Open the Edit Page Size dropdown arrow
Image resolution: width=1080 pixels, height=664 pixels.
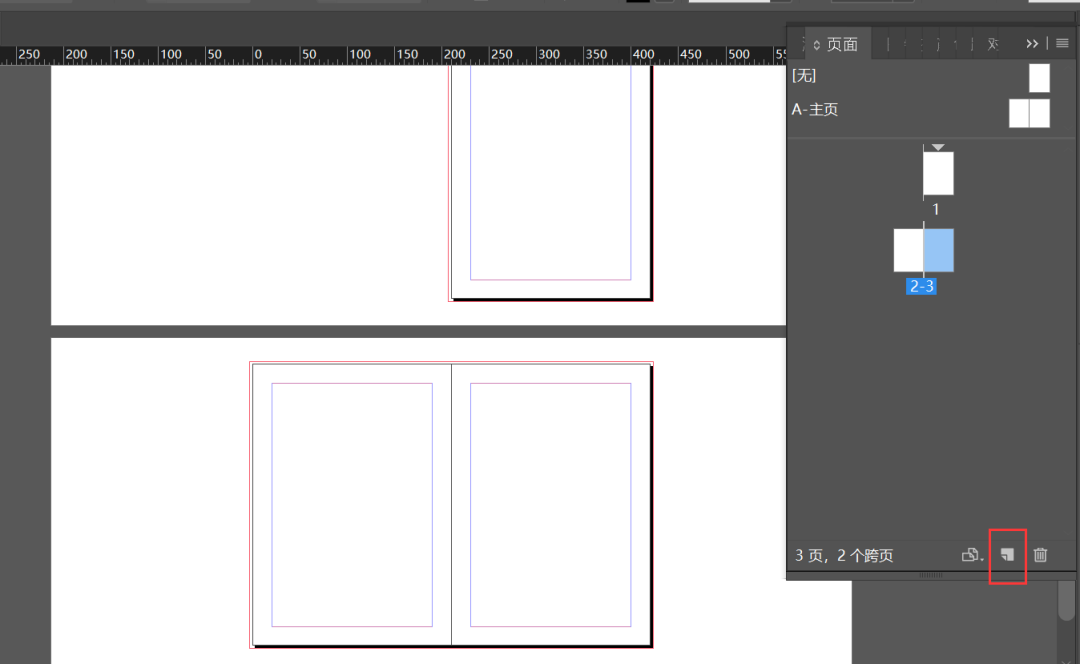pos(981,557)
